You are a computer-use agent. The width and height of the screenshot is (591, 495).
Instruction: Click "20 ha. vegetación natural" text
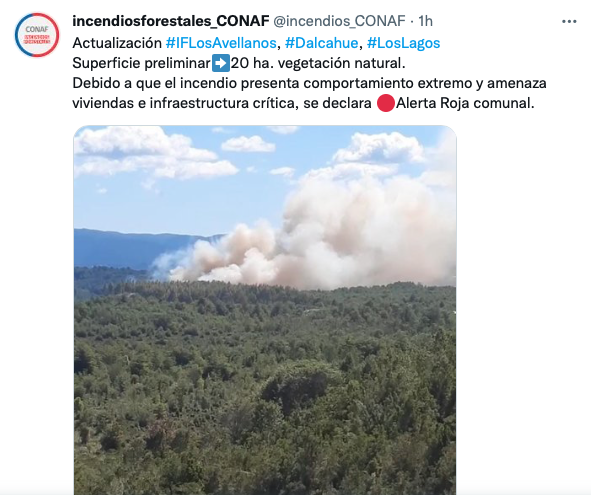click(x=318, y=63)
